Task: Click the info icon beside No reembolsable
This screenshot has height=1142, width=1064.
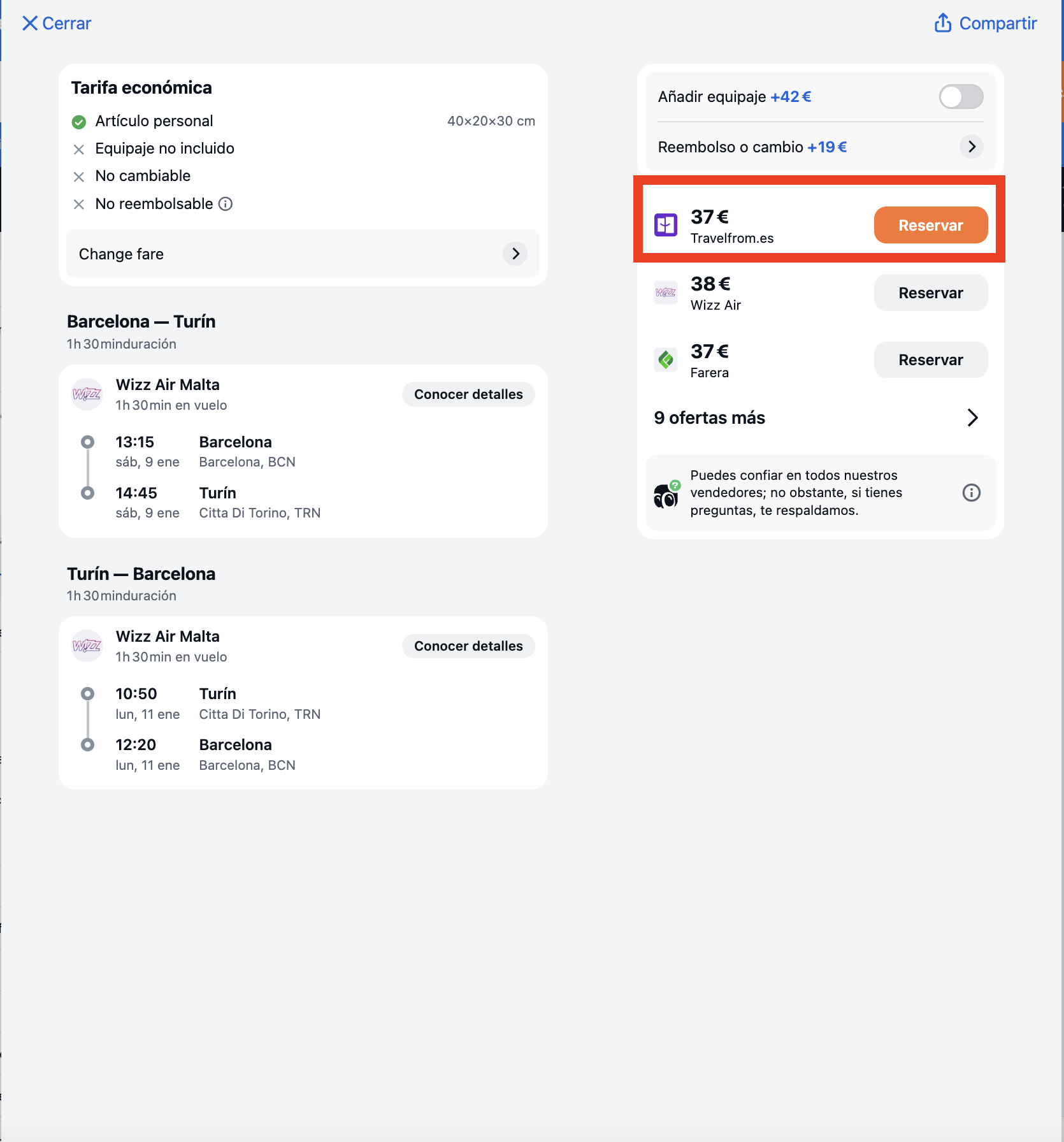Action: tap(226, 204)
